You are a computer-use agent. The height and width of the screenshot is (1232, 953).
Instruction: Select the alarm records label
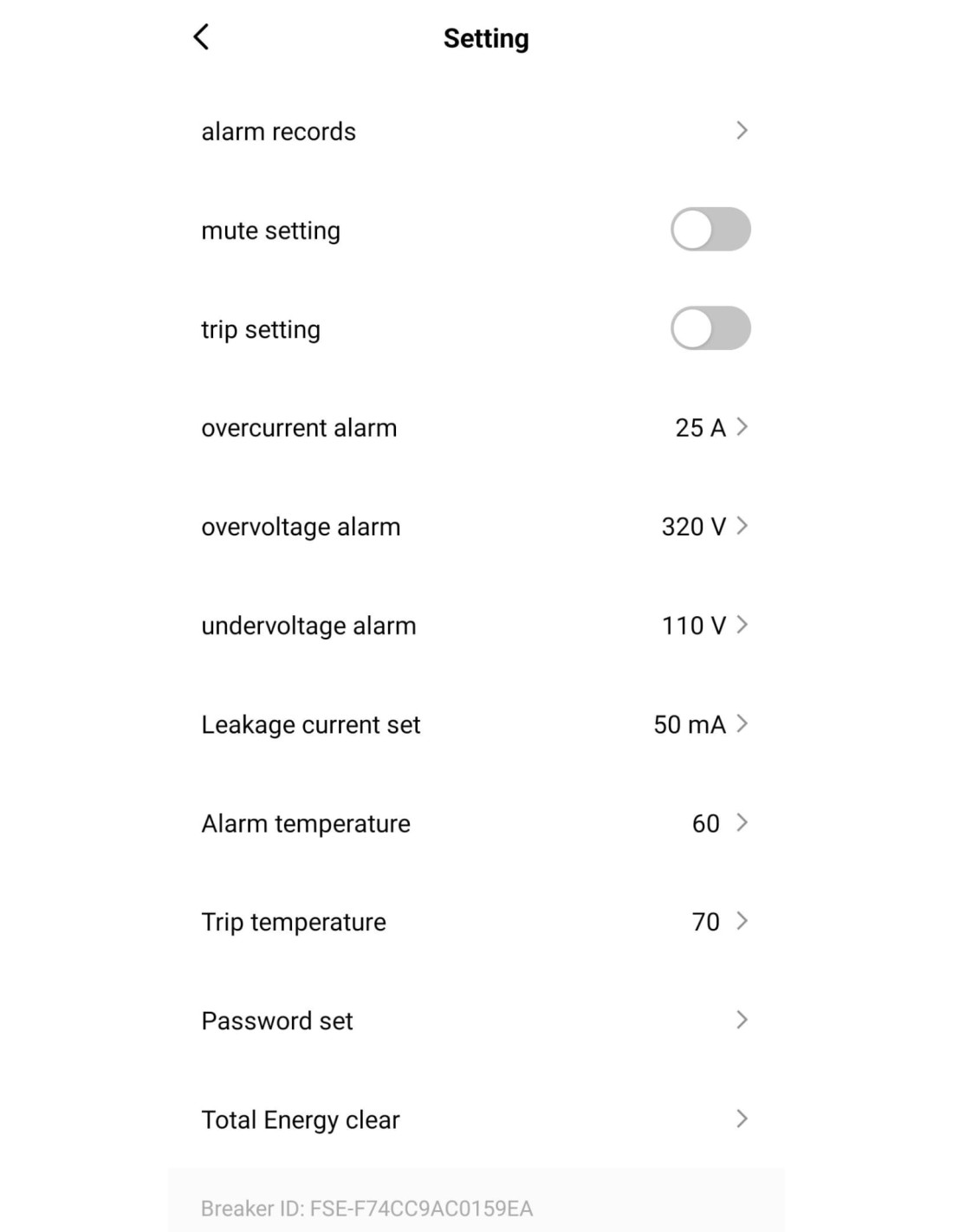click(278, 132)
